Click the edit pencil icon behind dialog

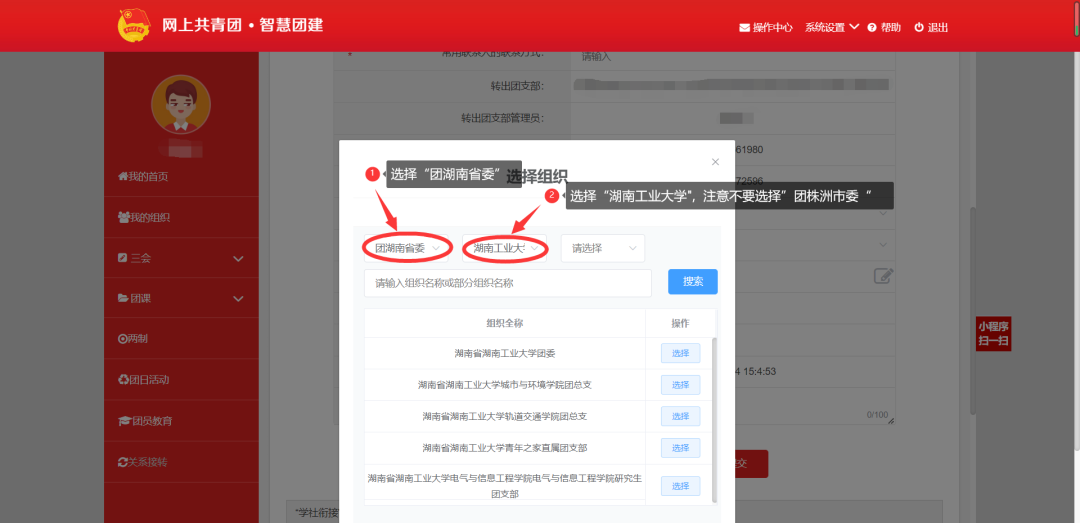coord(883,276)
